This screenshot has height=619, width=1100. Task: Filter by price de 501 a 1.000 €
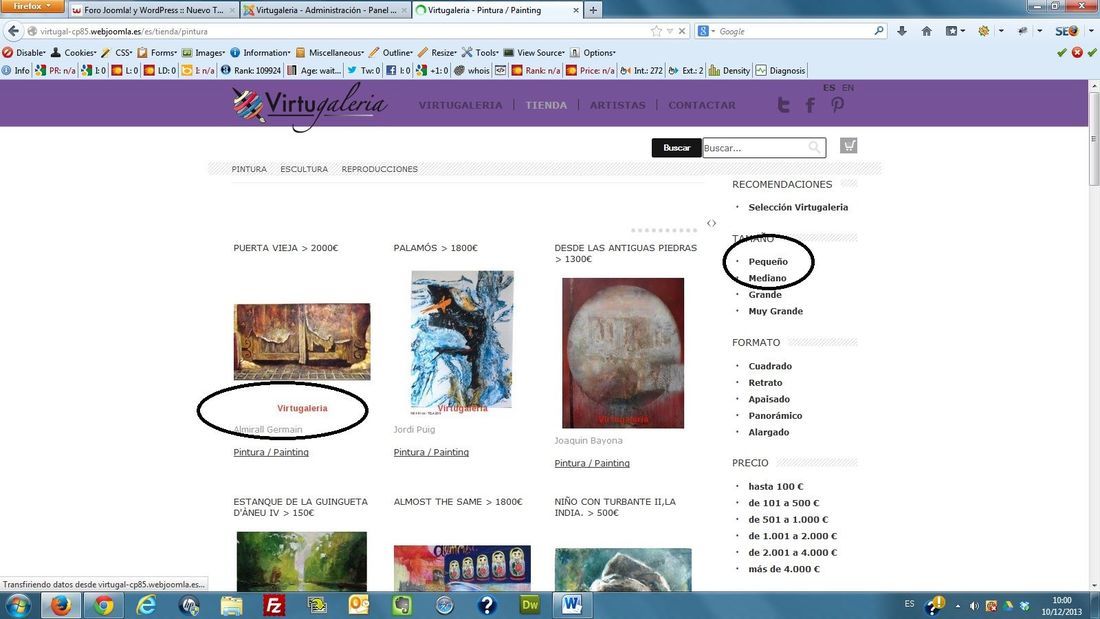[788, 519]
